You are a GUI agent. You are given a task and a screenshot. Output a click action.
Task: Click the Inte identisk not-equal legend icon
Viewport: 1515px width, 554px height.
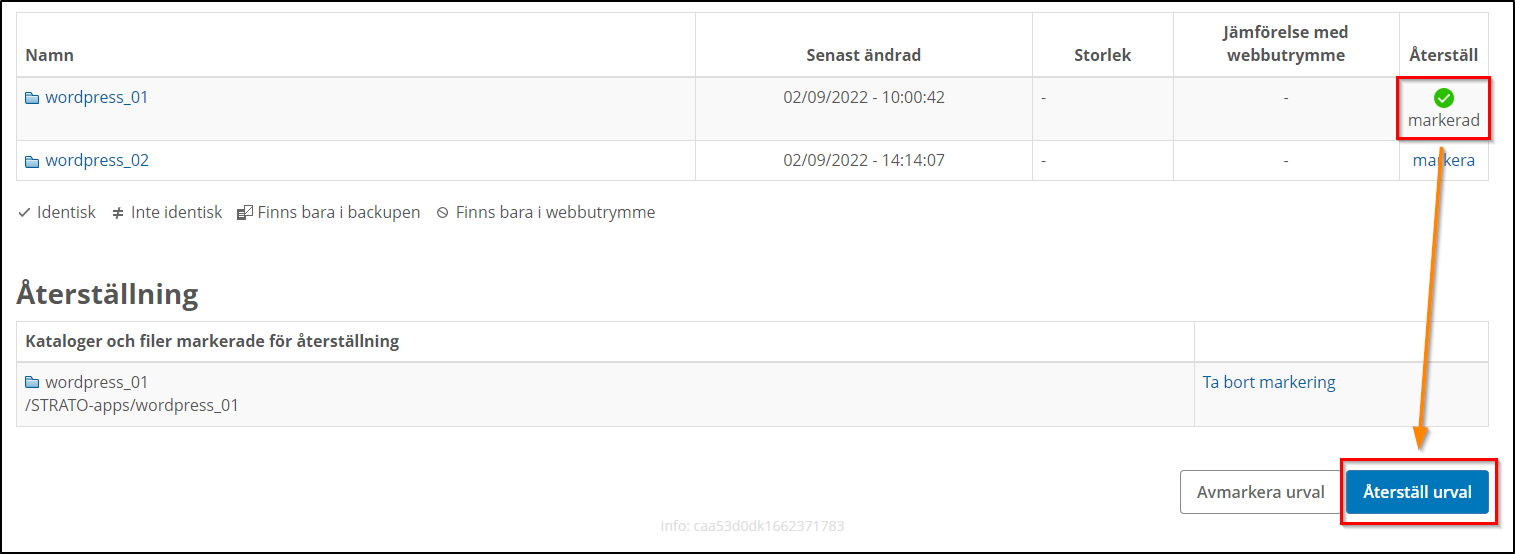118,213
